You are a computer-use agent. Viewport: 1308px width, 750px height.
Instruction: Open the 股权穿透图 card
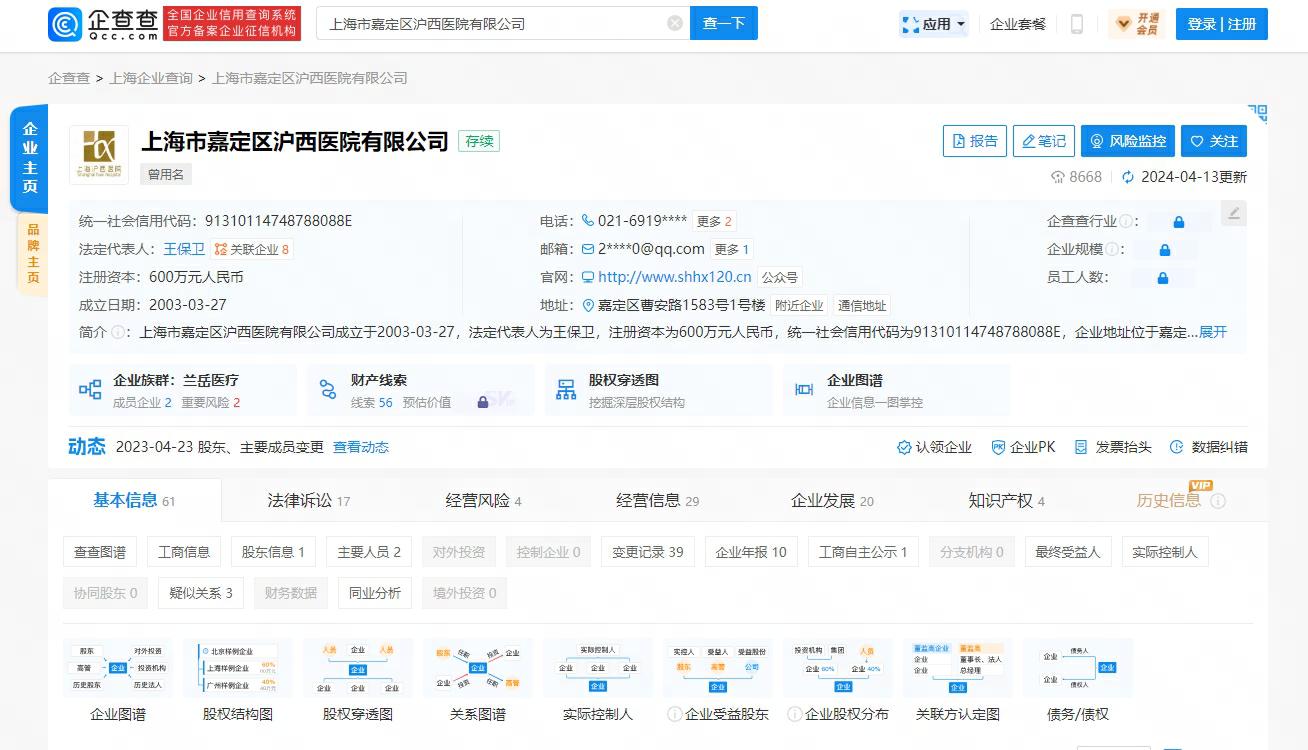tap(658, 390)
